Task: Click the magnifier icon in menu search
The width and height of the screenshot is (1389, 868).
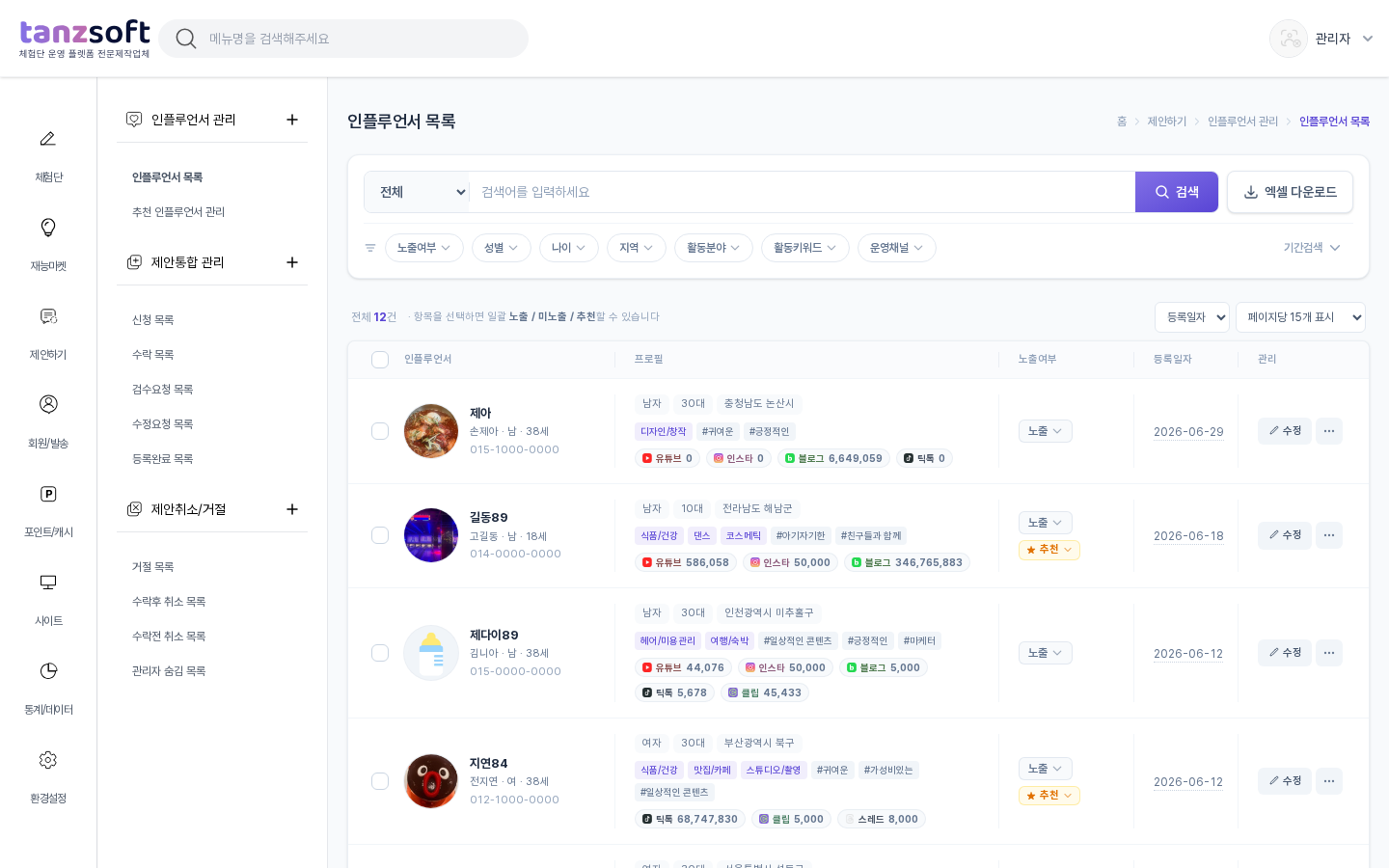Action: coord(186,39)
